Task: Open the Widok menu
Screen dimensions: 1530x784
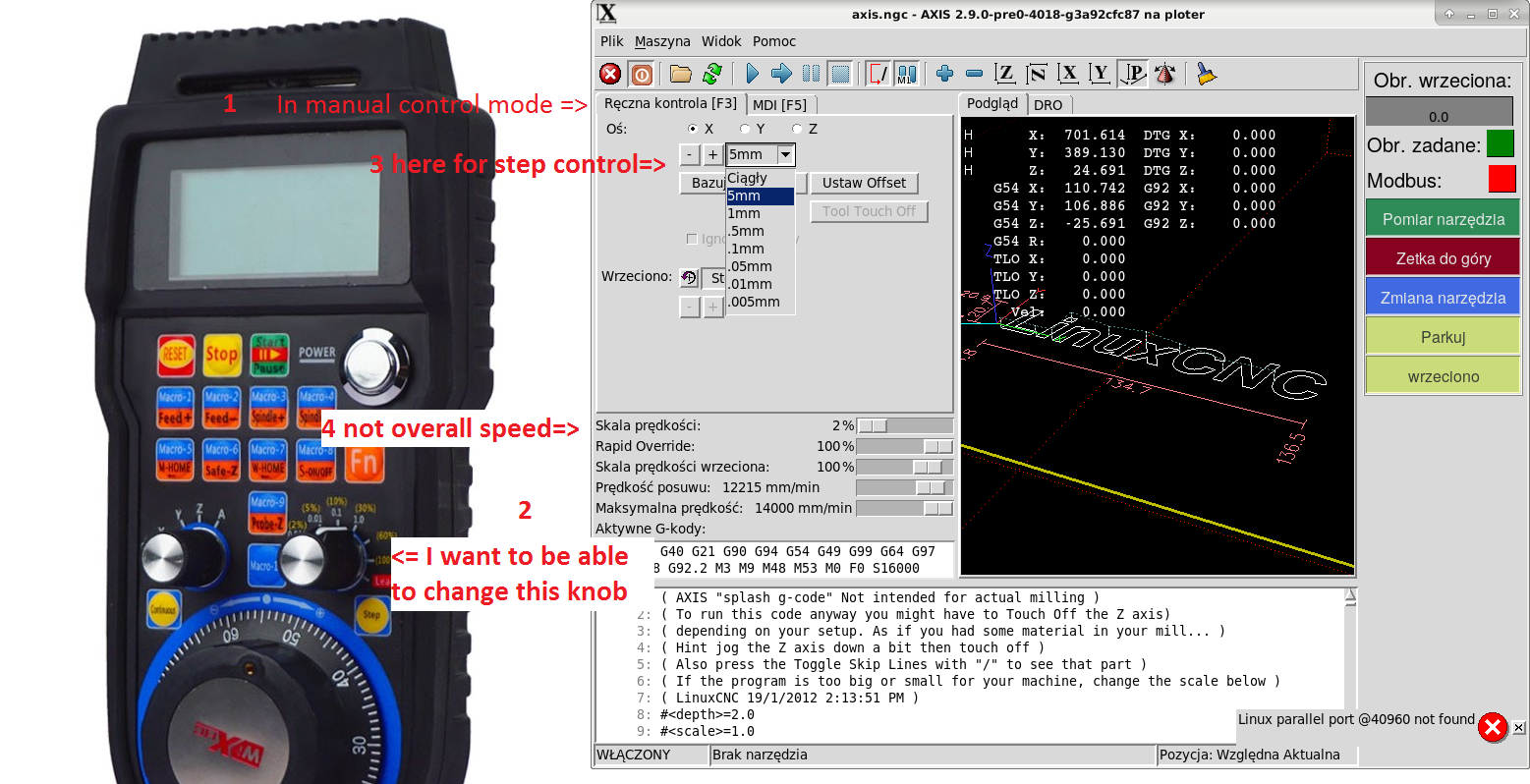Action: 721,41
